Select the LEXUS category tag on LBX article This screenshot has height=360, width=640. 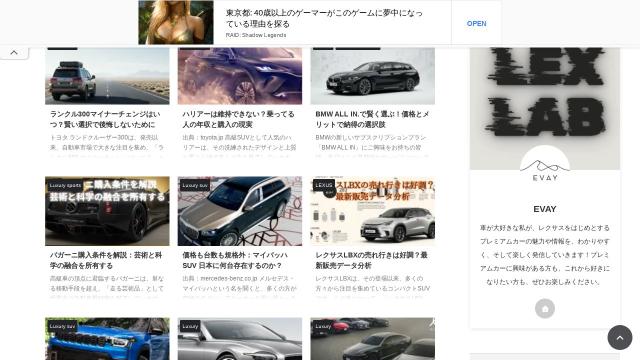click(x=324, y=185)
